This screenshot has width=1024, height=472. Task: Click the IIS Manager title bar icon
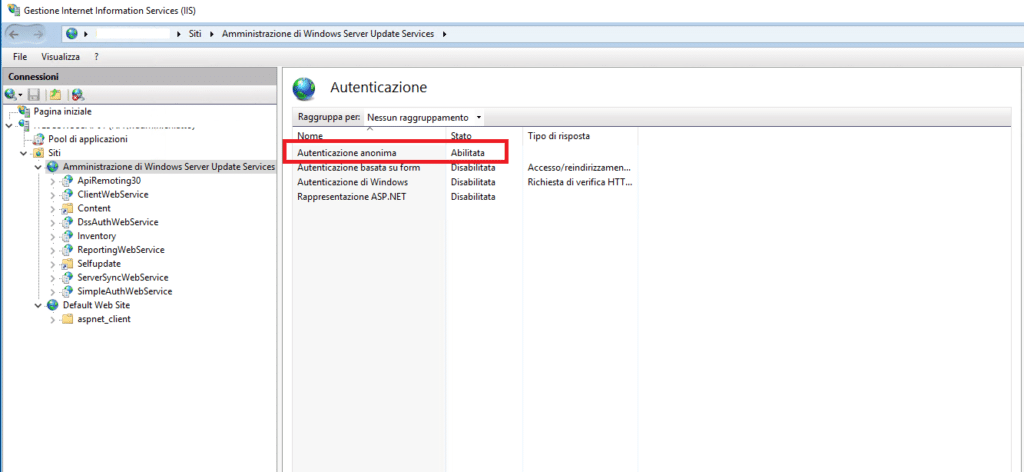click(x=12, y=10)
